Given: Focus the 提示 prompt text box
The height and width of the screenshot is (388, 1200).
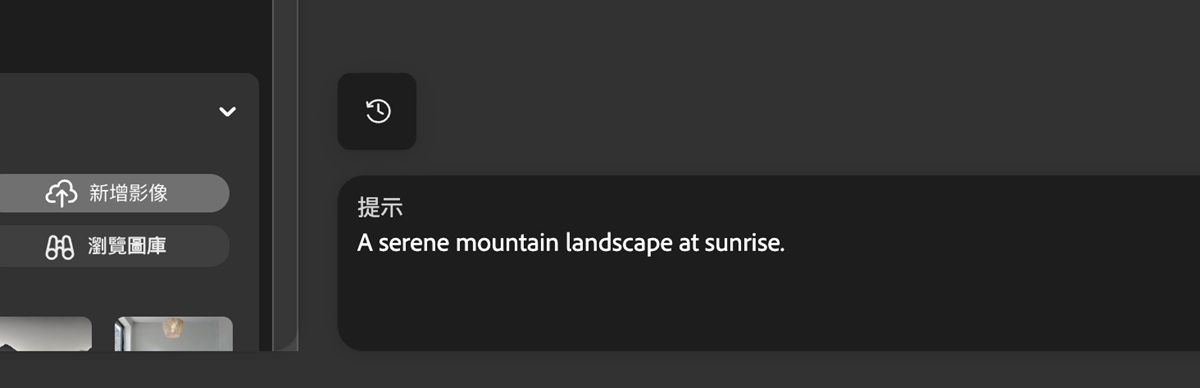Looking at the screenshot, I should pyautogui.click(x=769, y=263).
